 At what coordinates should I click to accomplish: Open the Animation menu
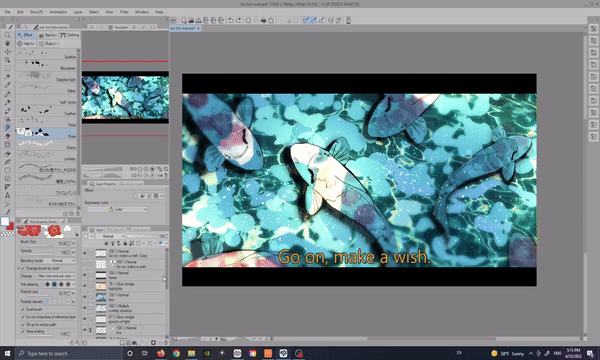click(x=58, y=12)
